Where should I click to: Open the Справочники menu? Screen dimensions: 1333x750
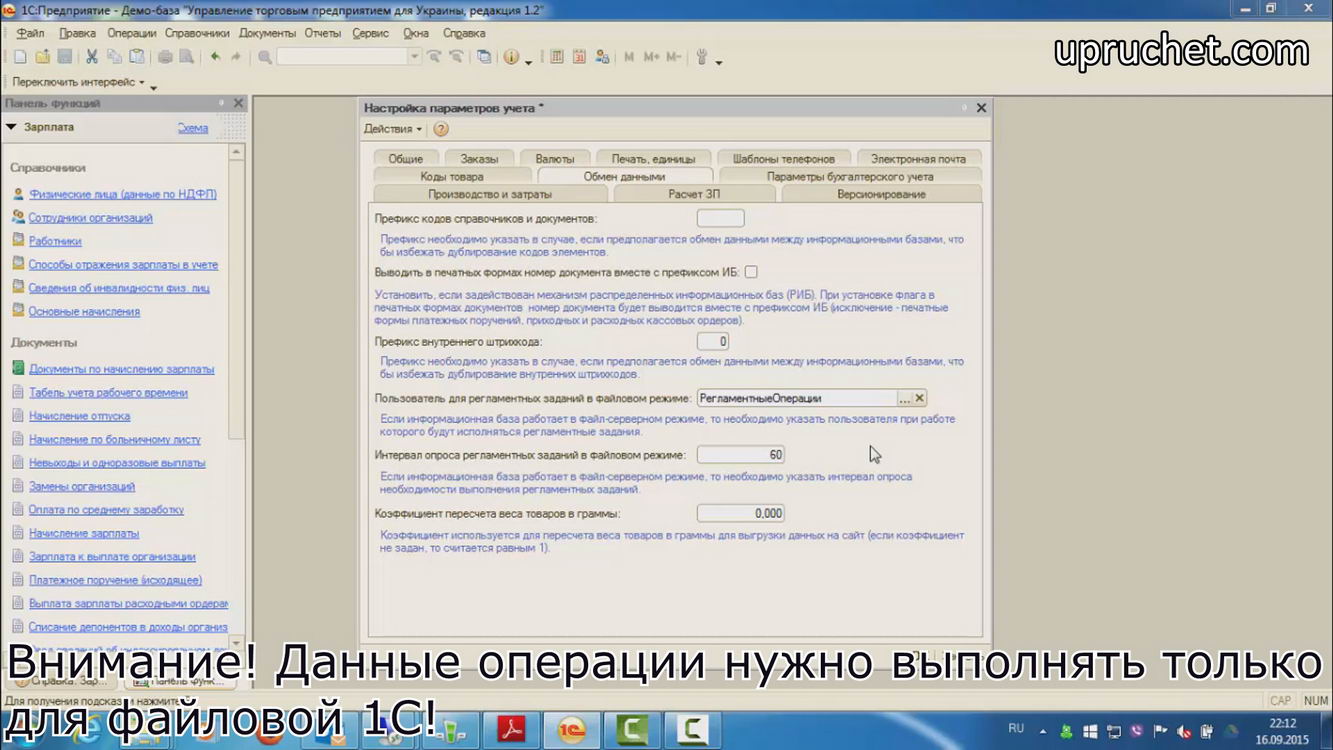[x=197, y=33]
